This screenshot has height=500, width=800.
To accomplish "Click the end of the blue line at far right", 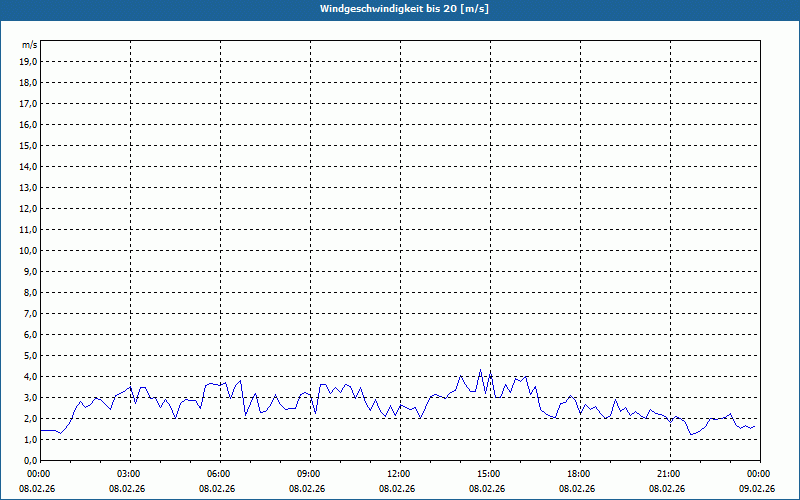I will pos(754,426).
